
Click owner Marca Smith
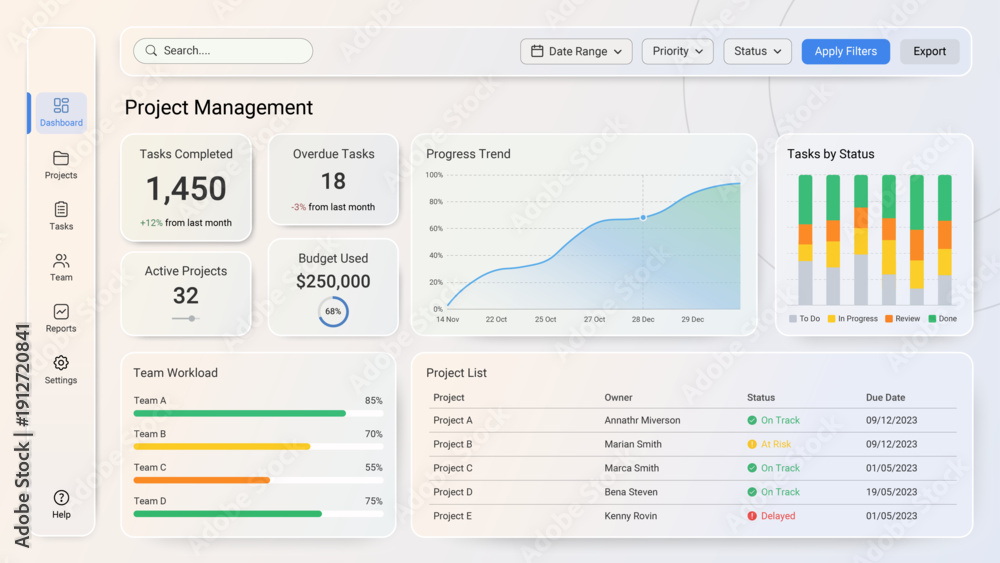coord(631,468)
